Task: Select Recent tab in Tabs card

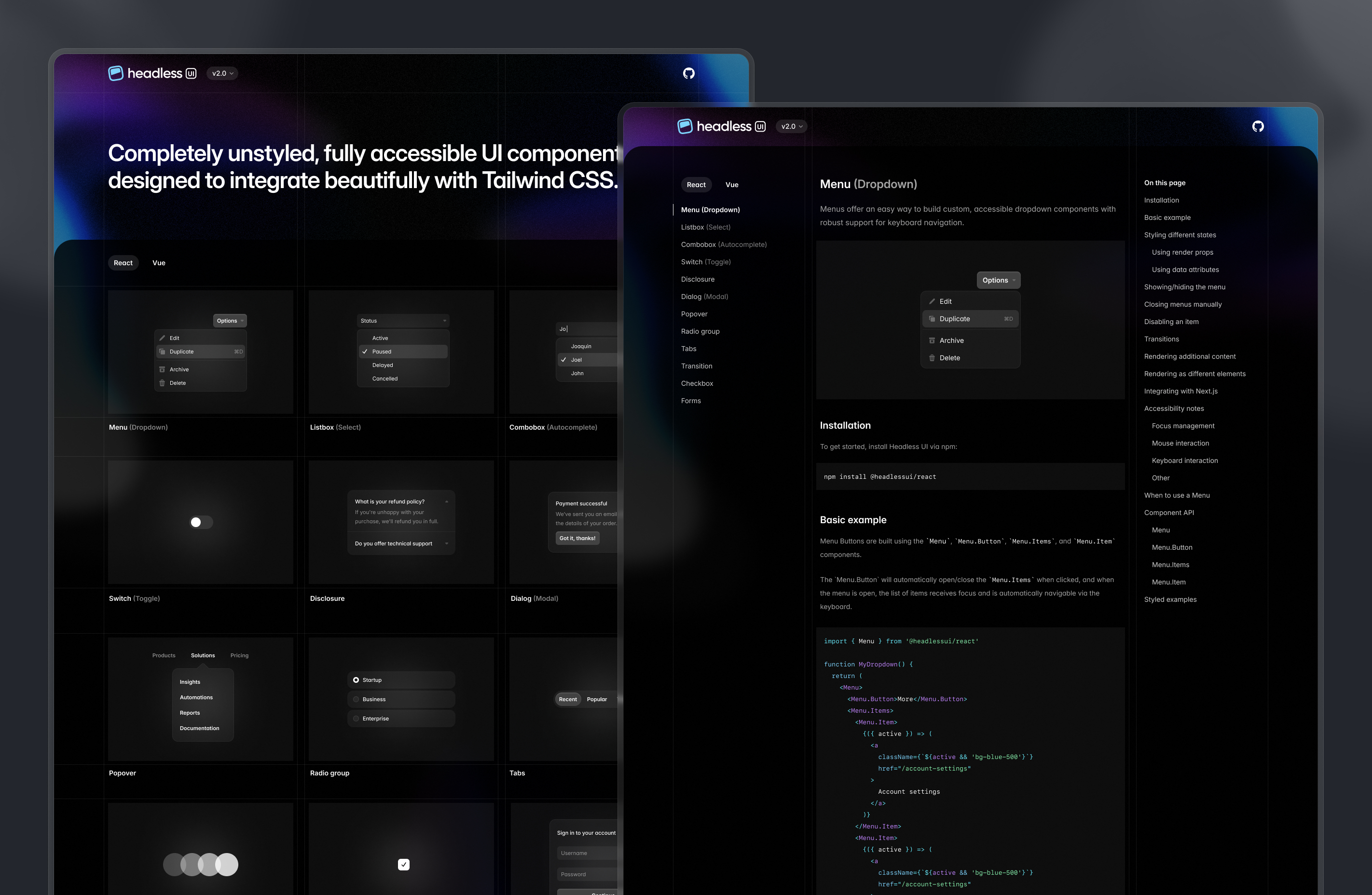Action: pos(568,699)
